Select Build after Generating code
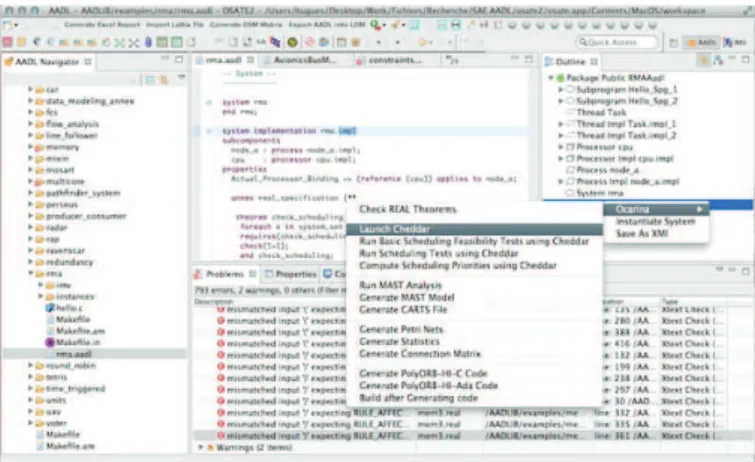The width and height of the screenshot is (755, 462). pos(418,398)
